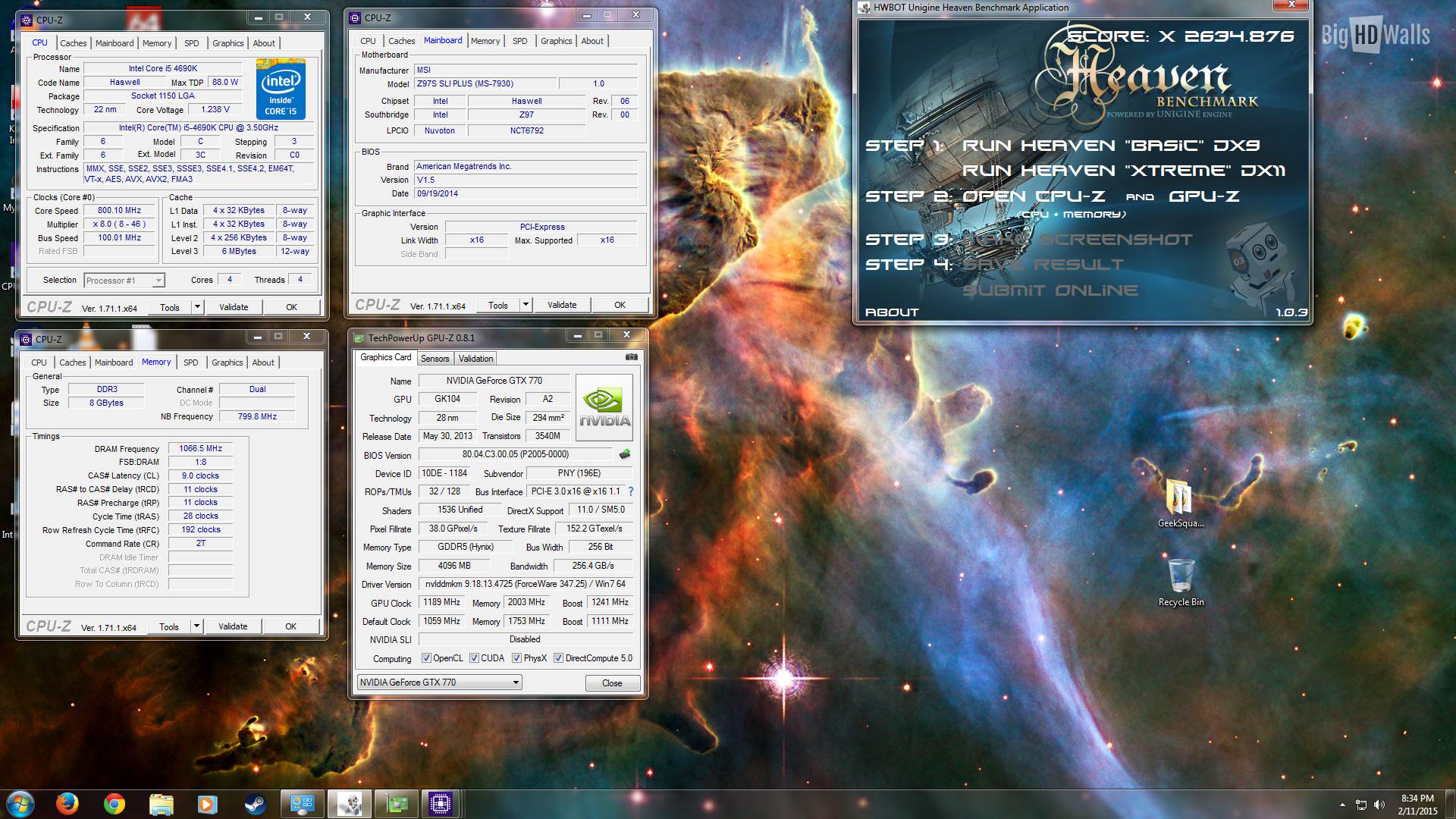
Task: Select the Recycle Bin desktop icon
Action: pos(1181,582)
